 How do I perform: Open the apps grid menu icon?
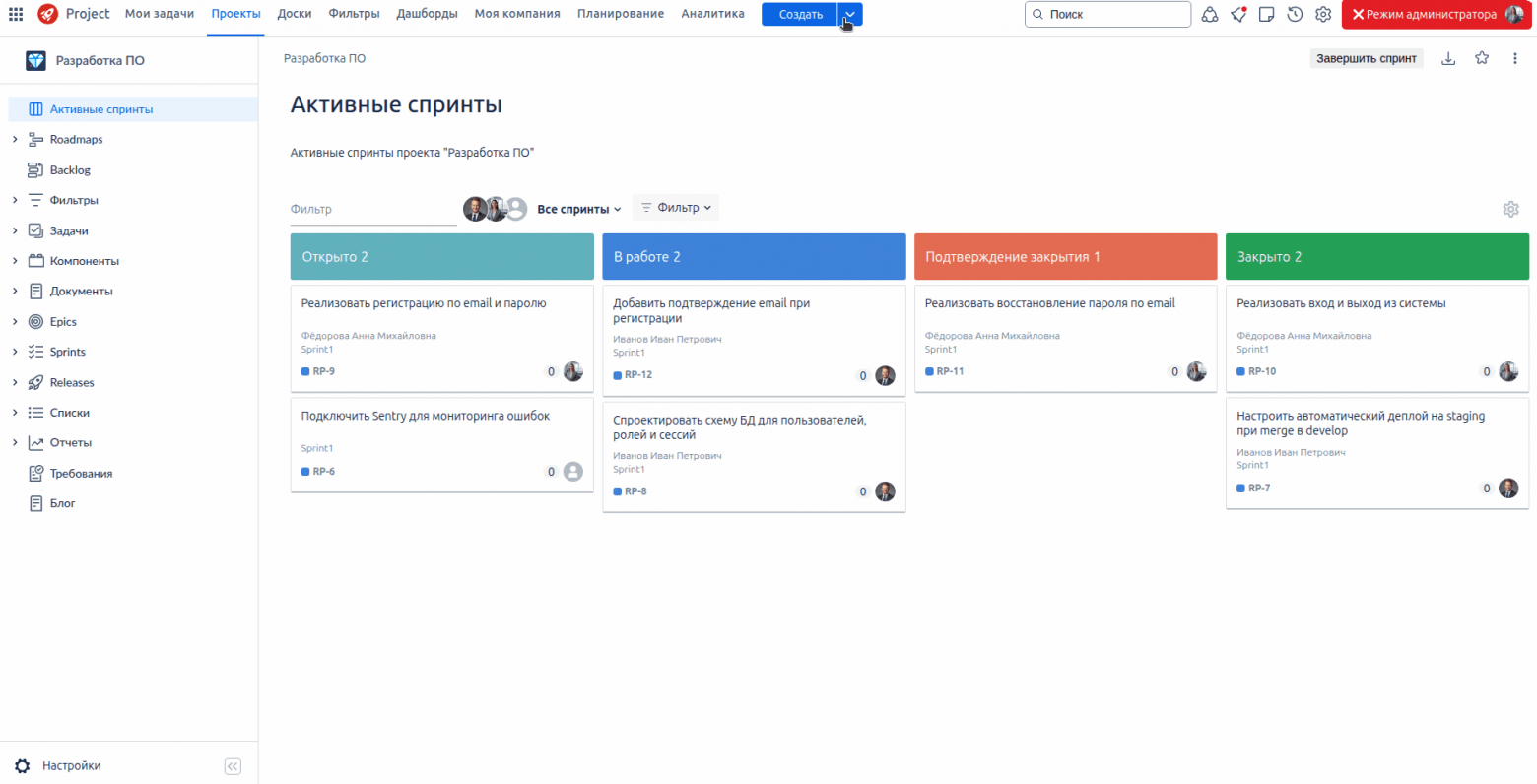[x=16, y=14]
